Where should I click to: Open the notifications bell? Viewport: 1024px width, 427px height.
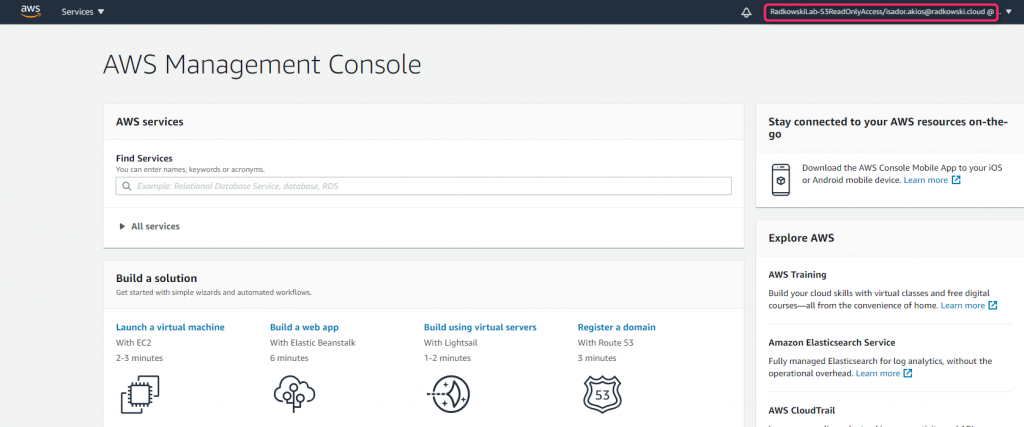point(746,12)
